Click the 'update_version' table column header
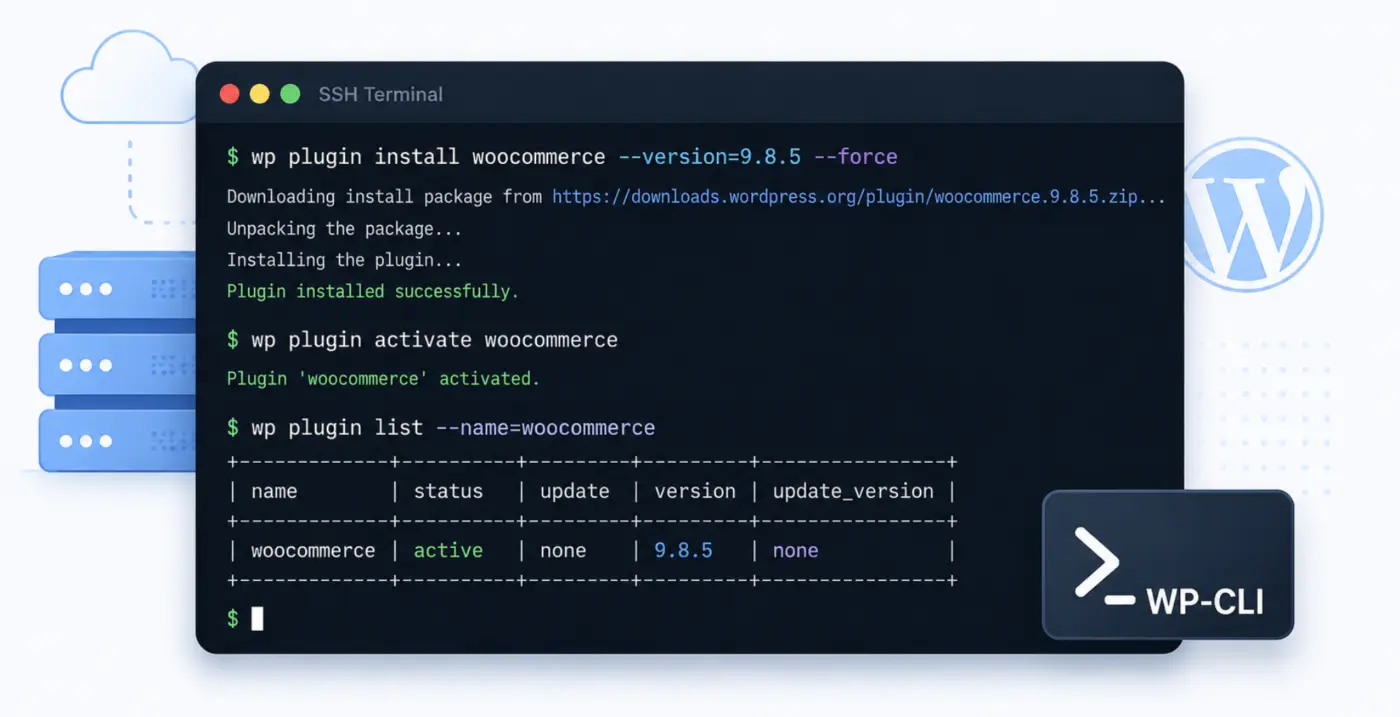The height and width of the screenshot is (717, 1400). pyautogui.click(x=853, y=491)
